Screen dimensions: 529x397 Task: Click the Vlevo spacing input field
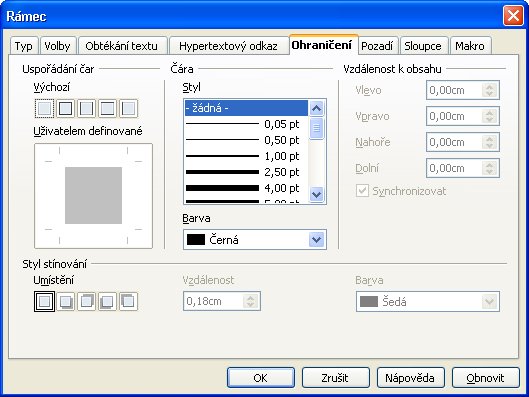coord(455,90)
